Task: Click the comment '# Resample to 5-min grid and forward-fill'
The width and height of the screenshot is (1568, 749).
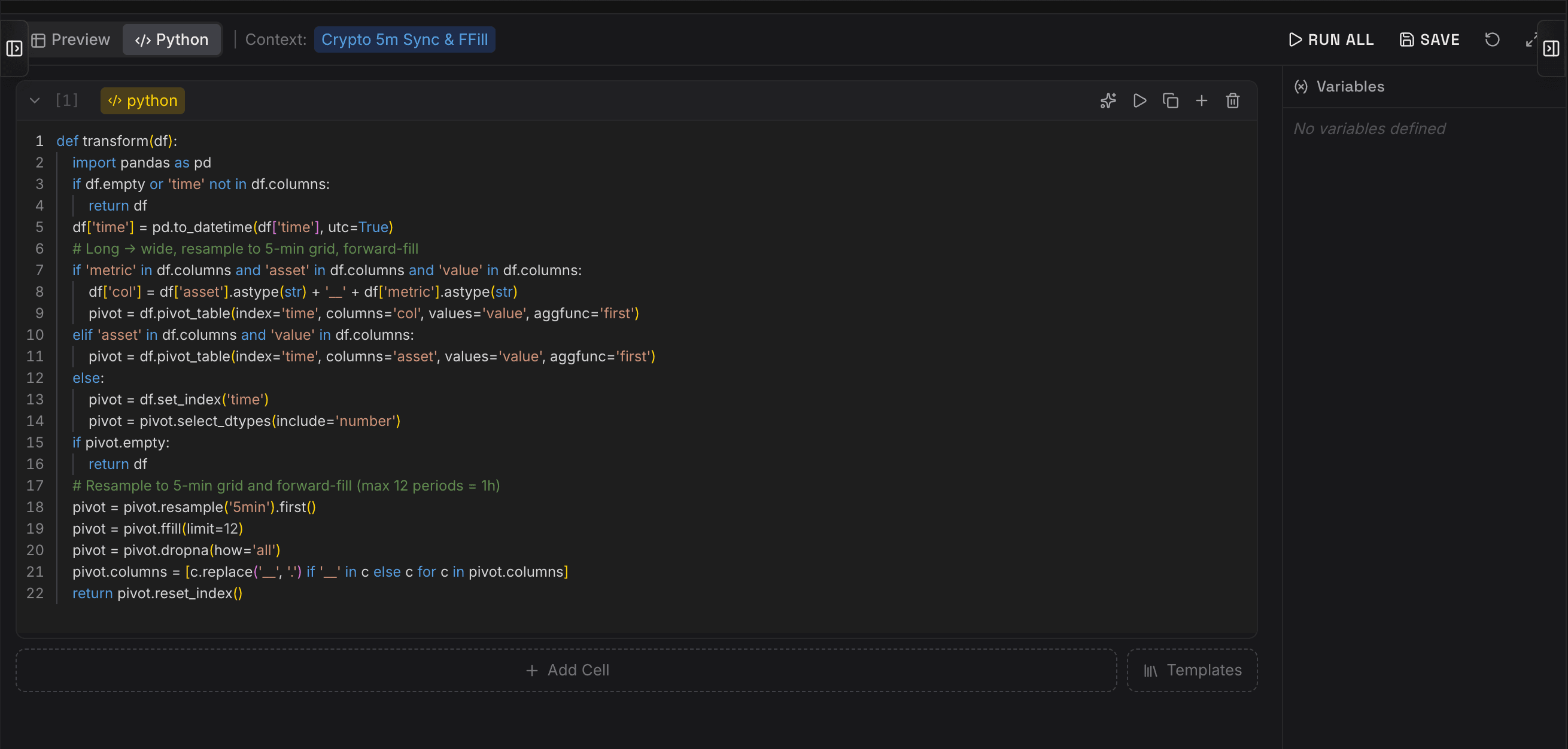Action: [x=286, y=486]
